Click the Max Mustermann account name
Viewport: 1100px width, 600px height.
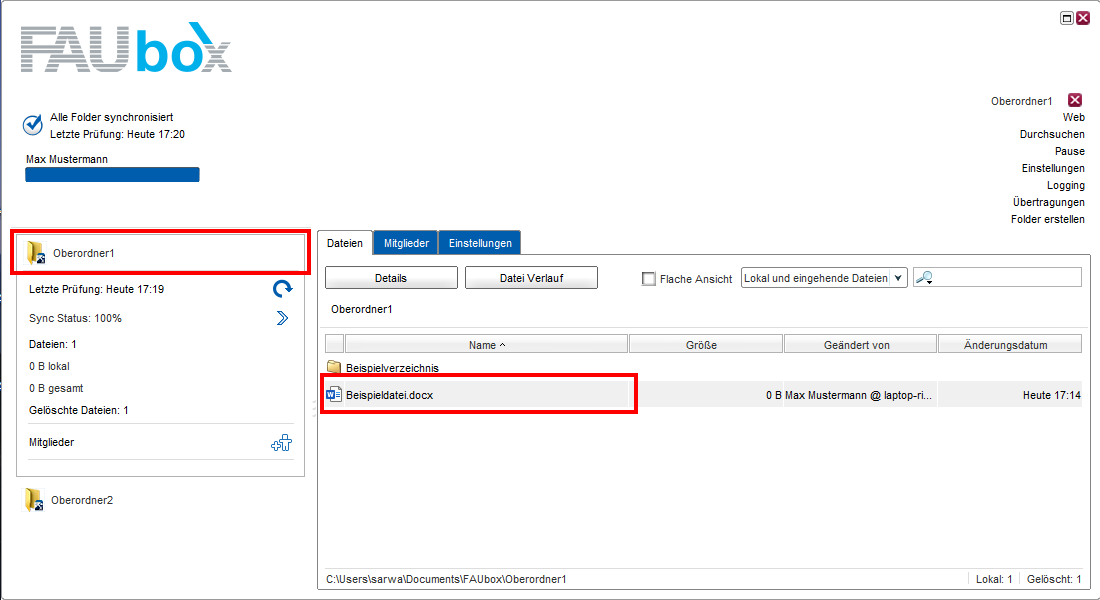click(x=67, y=159)
